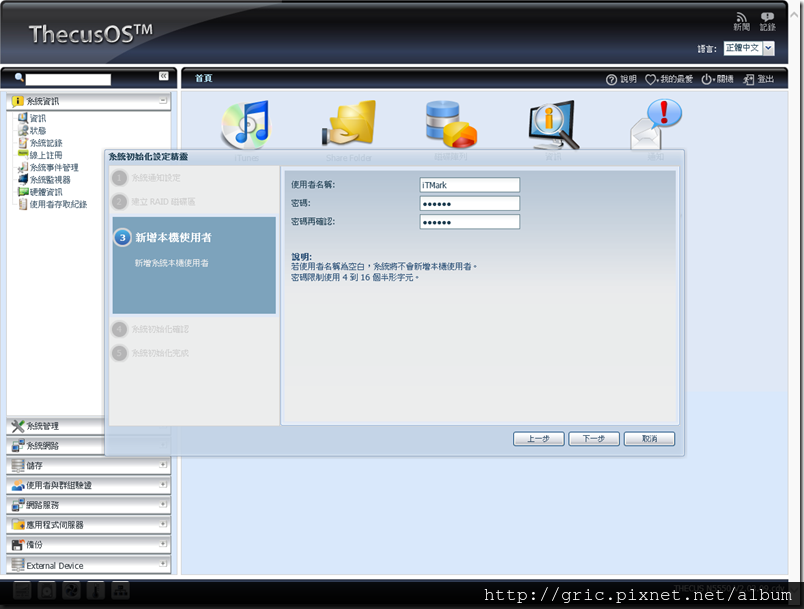Open the 線上註冊 tree item
Screen dimensions: 804x609
pyautogui.click(x=40, y=155)
